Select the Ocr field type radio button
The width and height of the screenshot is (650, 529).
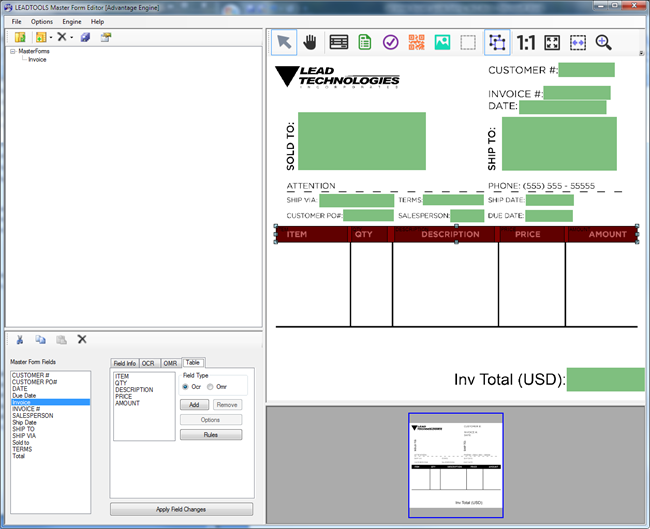click(186, 386)
